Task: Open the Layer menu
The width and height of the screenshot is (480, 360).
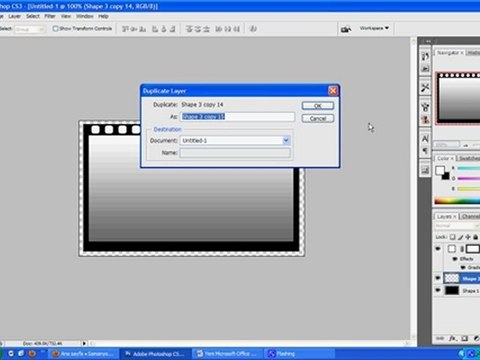Action: [15, 16]
